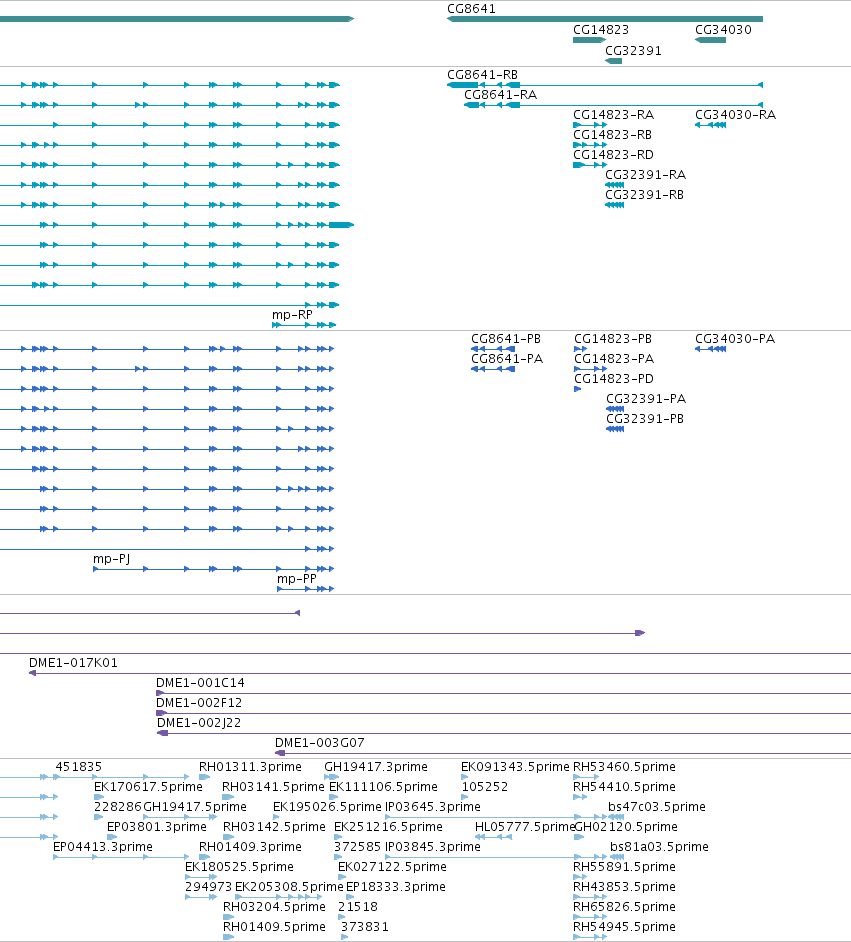This screenshot has height=942, width=851.
Task: Click EST RH01311.3prime
Action: pyautogui.click(x=250, y=767)
